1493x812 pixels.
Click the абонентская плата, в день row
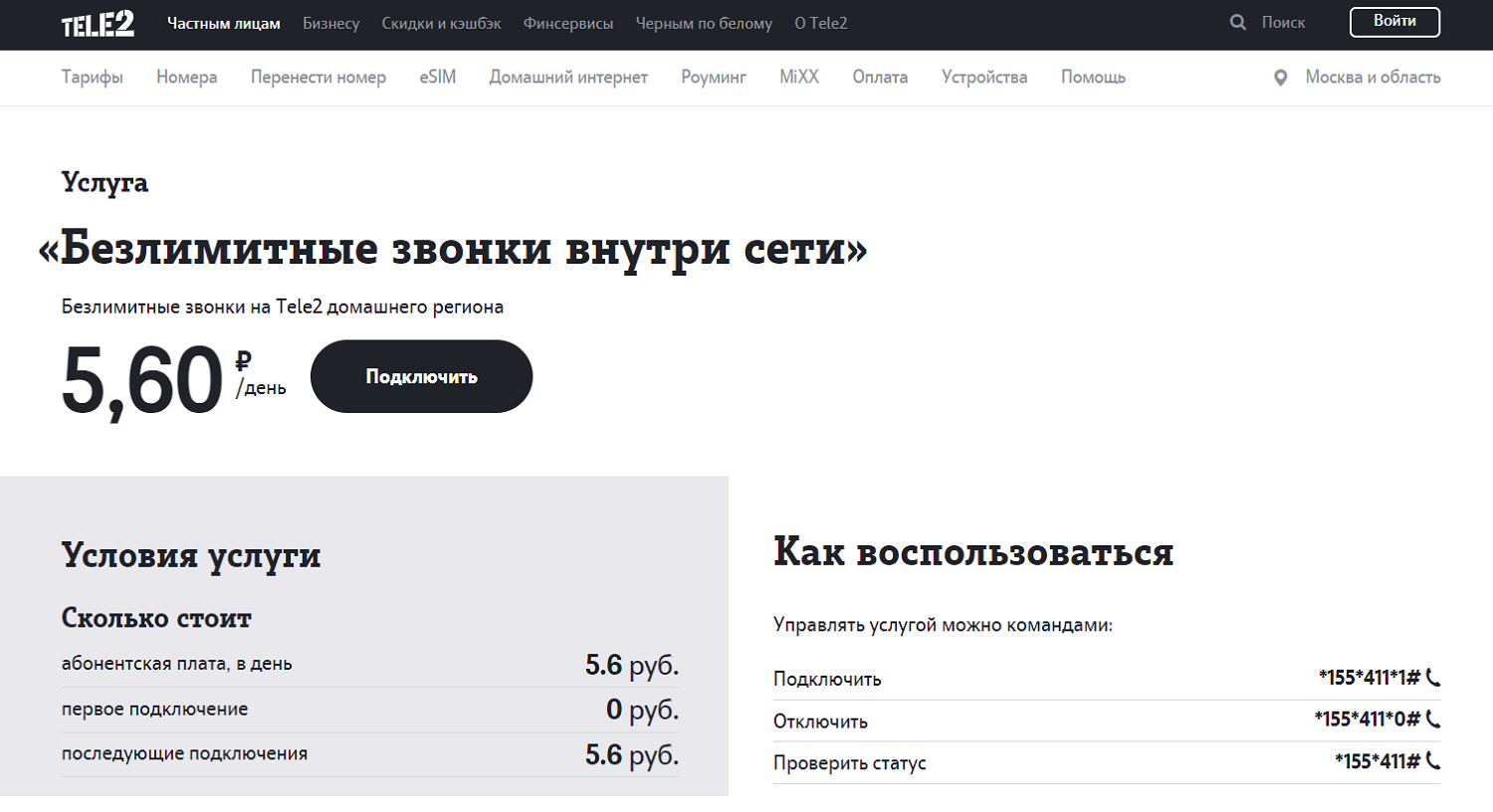370,664
